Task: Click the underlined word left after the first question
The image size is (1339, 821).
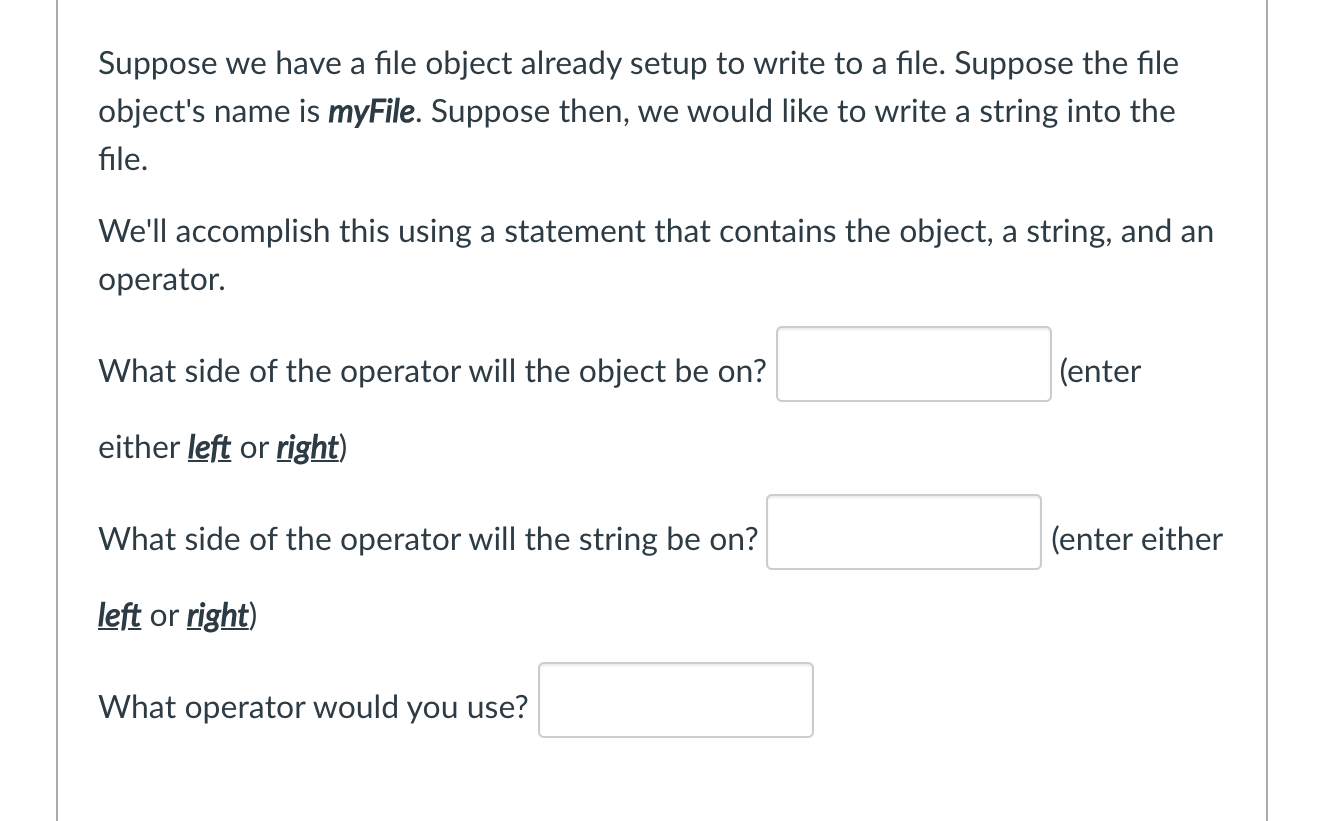Action: (x=209, y=447)
